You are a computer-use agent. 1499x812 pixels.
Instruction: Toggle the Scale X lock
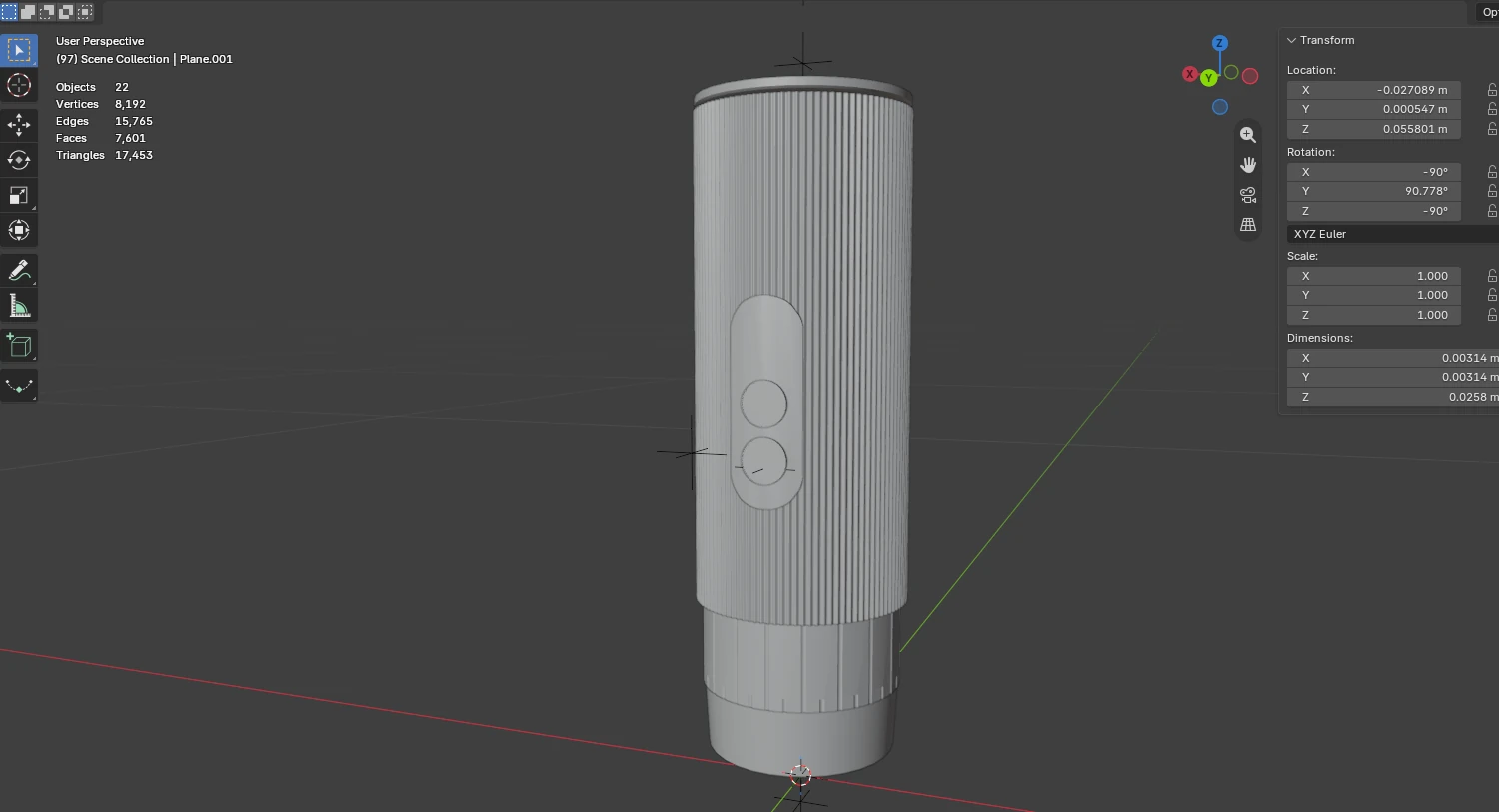tap(1492, 276)
